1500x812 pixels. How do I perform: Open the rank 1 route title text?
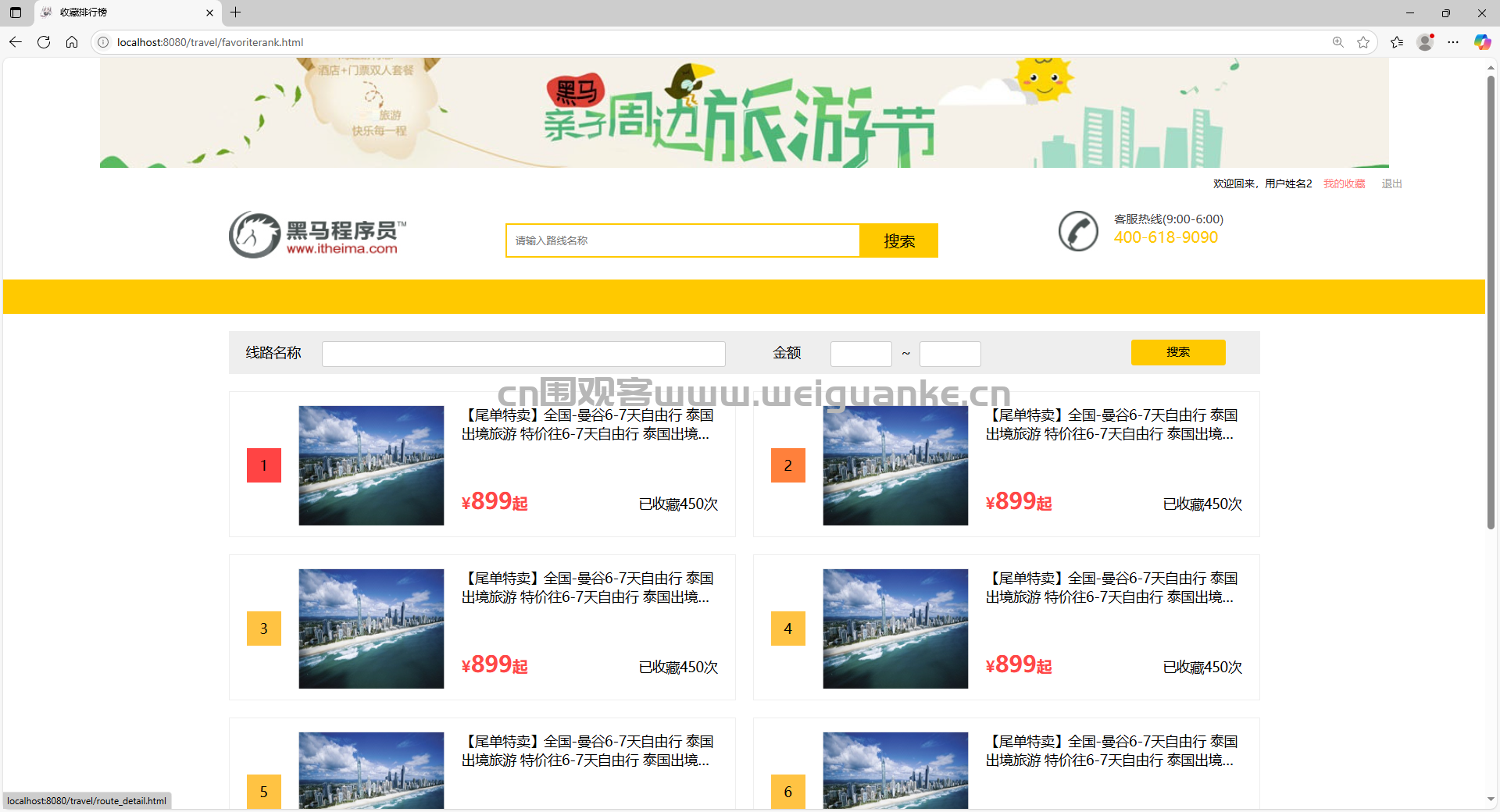(587, 425)
